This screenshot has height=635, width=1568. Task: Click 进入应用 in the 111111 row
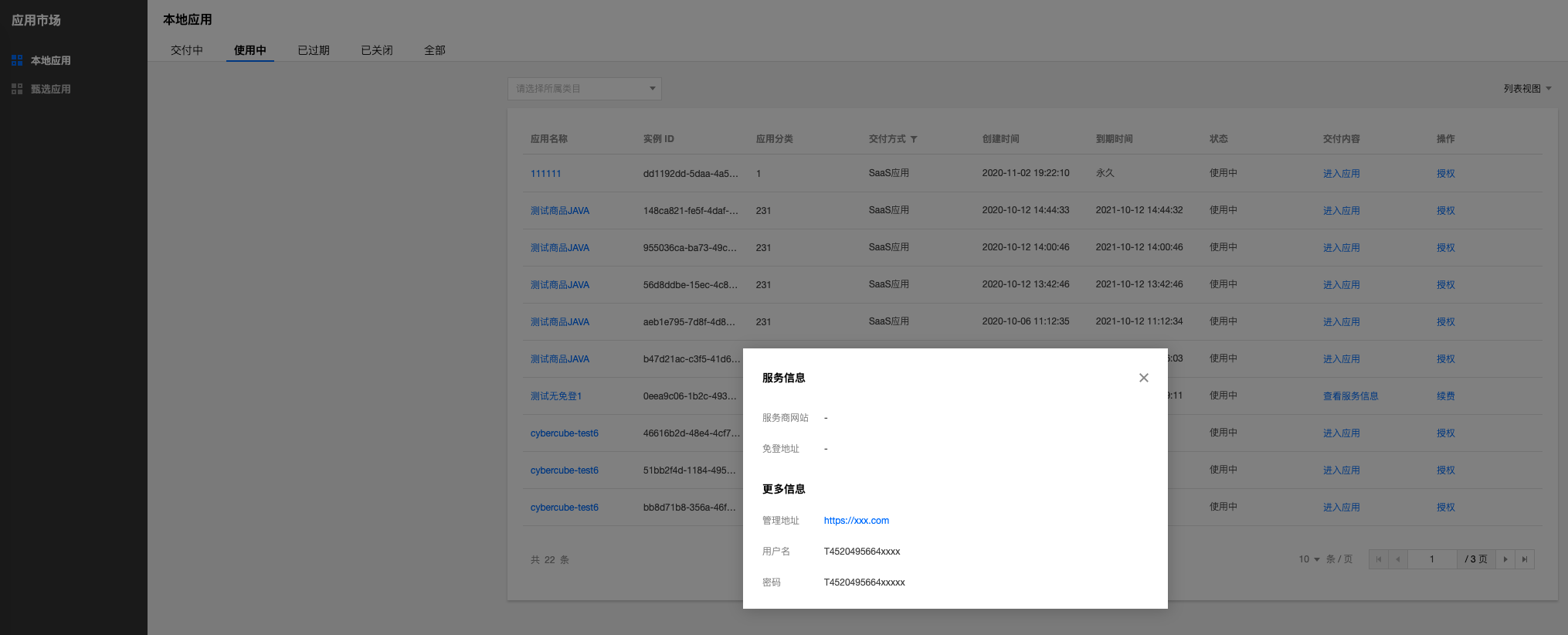[1342, 174]
